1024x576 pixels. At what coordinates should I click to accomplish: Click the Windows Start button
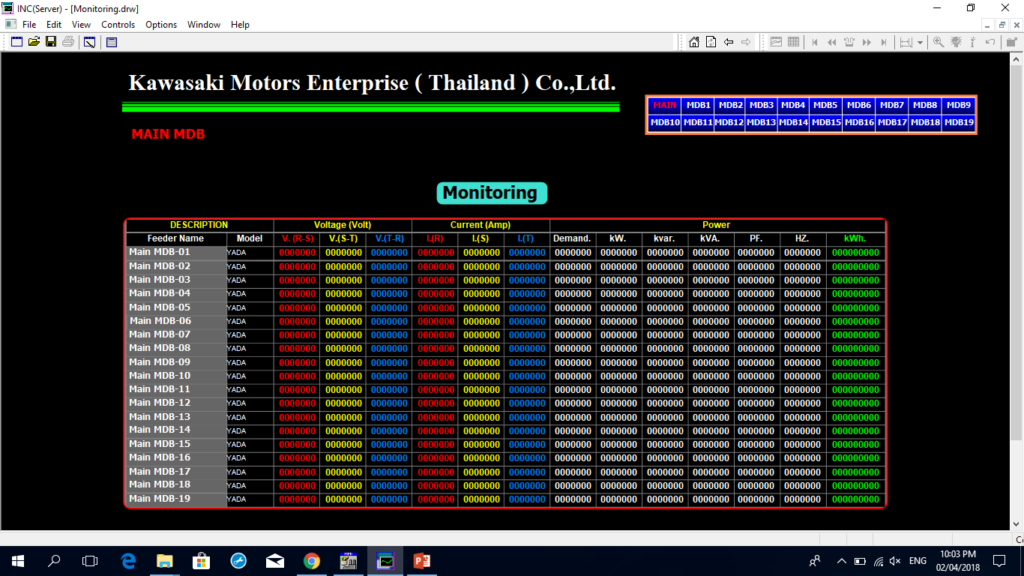coord(18,561)
